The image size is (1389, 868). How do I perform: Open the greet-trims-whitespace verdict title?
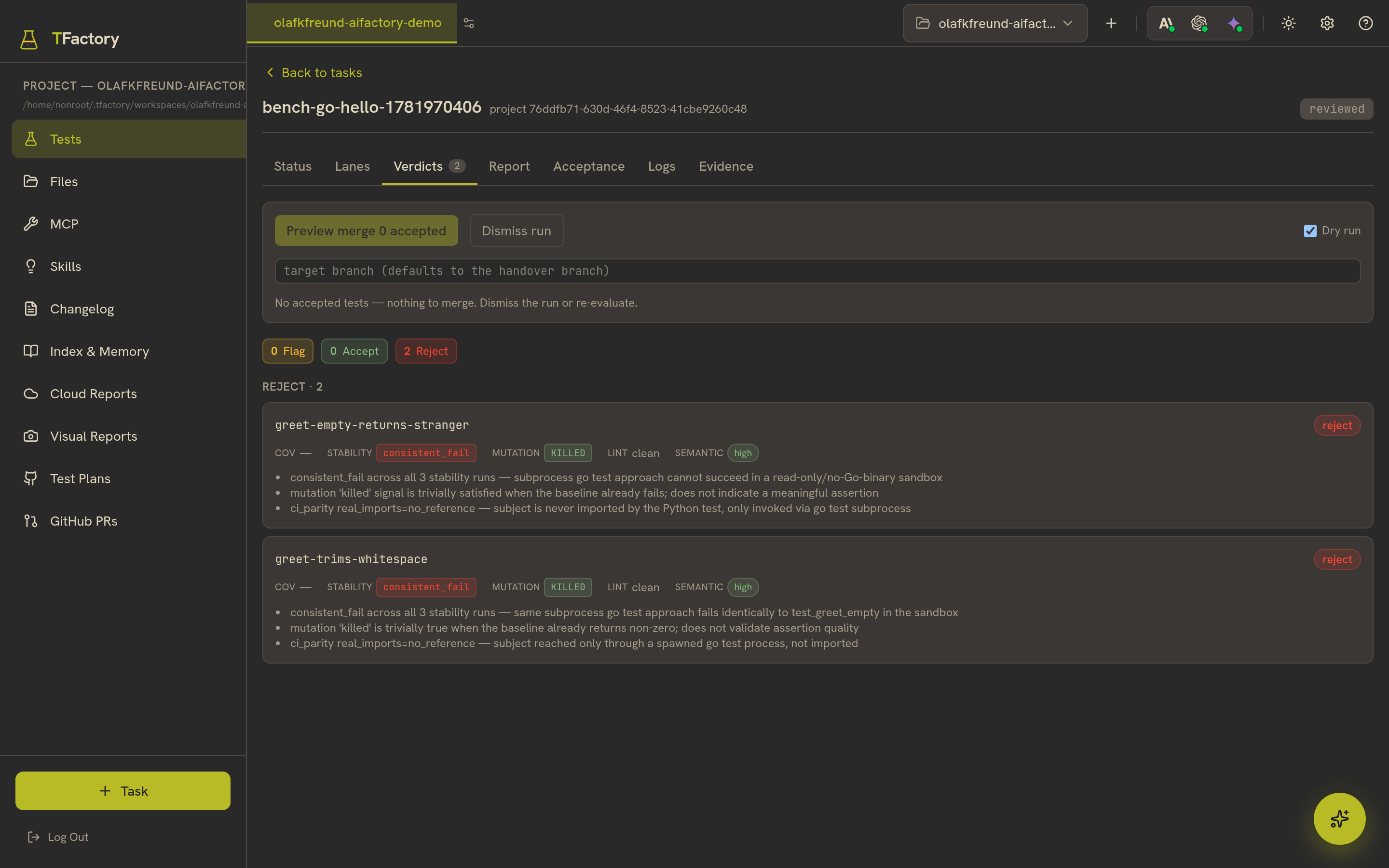(351, 560)
